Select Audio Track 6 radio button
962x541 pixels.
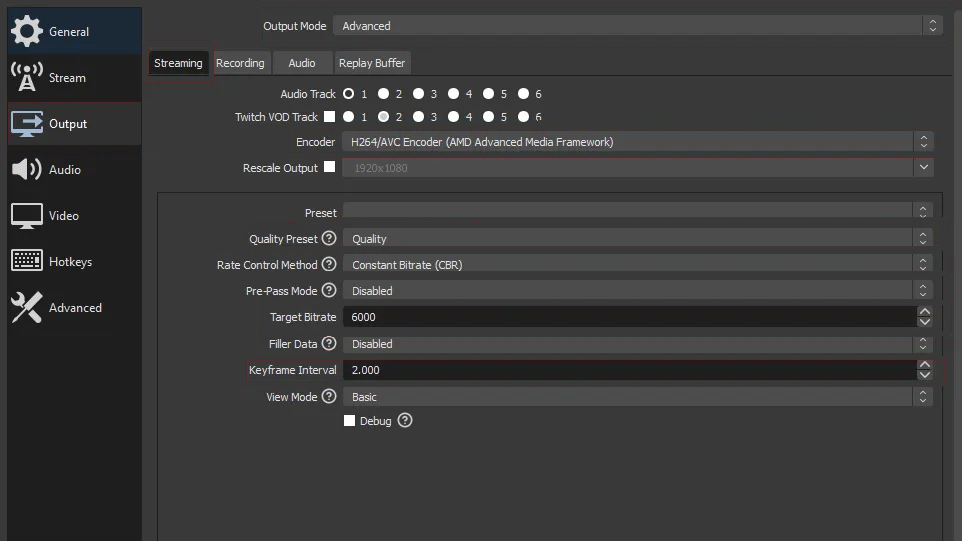pyautogui.click(x=523, y=93)
